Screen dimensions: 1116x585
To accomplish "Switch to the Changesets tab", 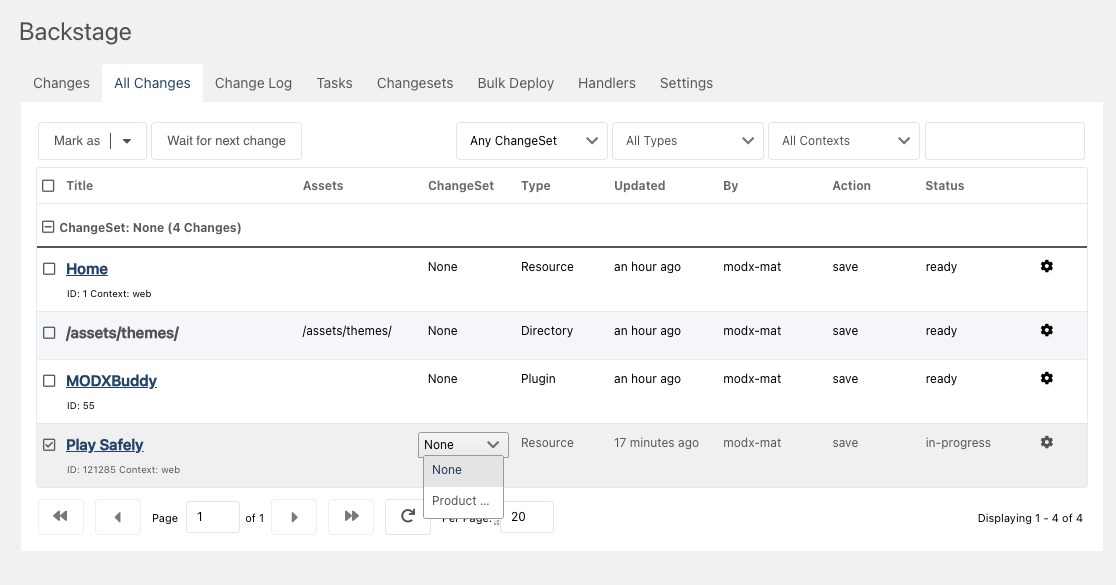I will (415, 83).
